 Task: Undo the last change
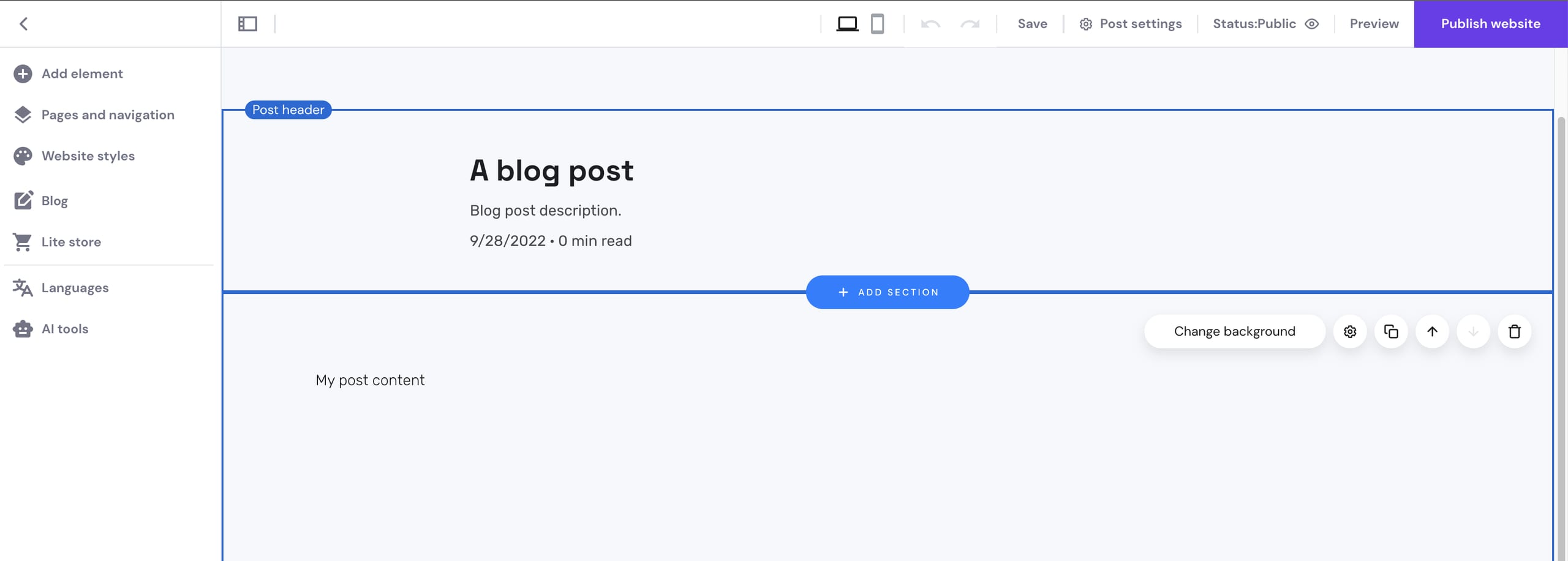pos(930,24)
